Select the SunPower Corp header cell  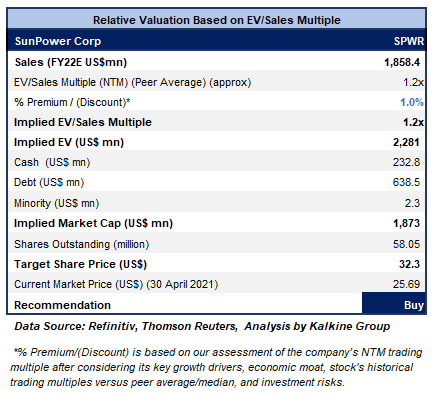click(58, 41)
